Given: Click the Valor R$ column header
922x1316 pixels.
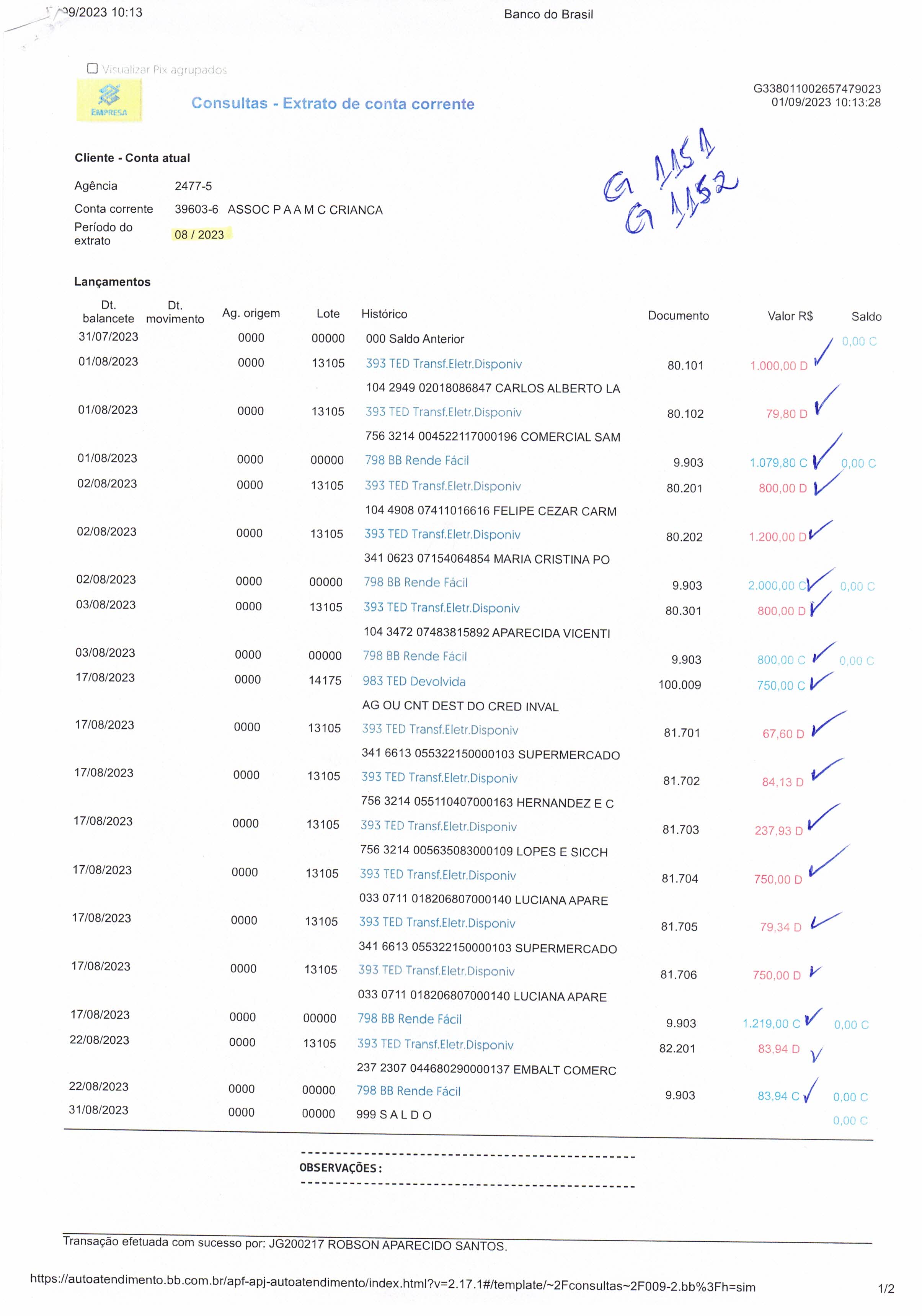Looking at the screenshot, I should pos(790,316).
